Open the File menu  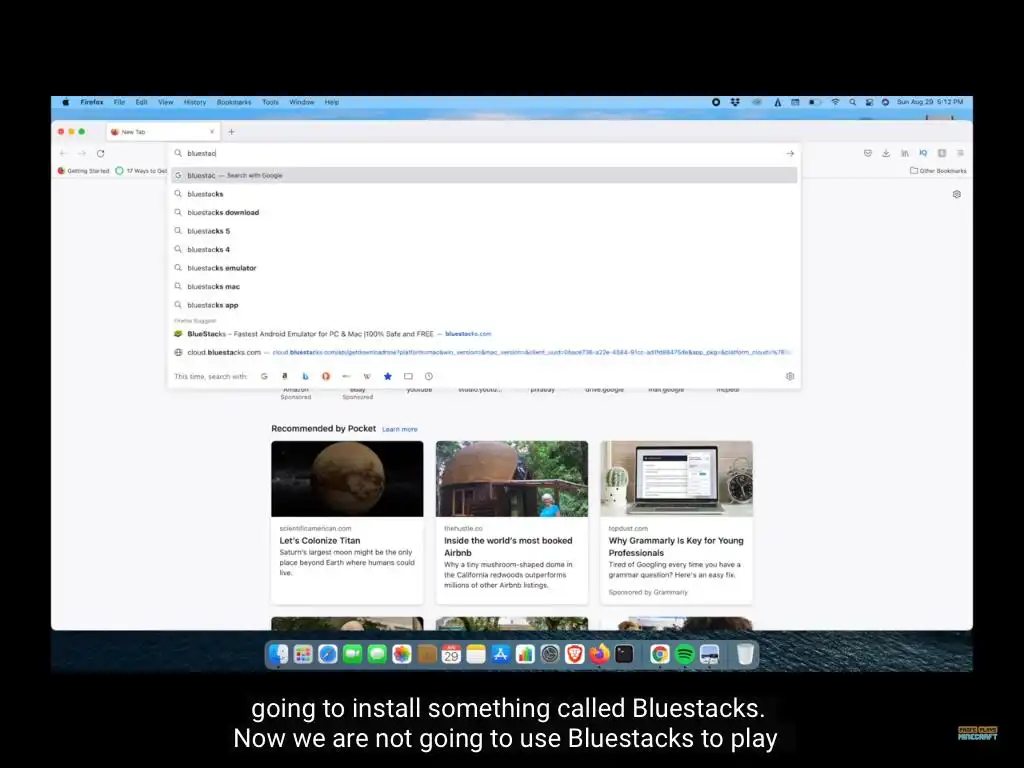[119, 103]
